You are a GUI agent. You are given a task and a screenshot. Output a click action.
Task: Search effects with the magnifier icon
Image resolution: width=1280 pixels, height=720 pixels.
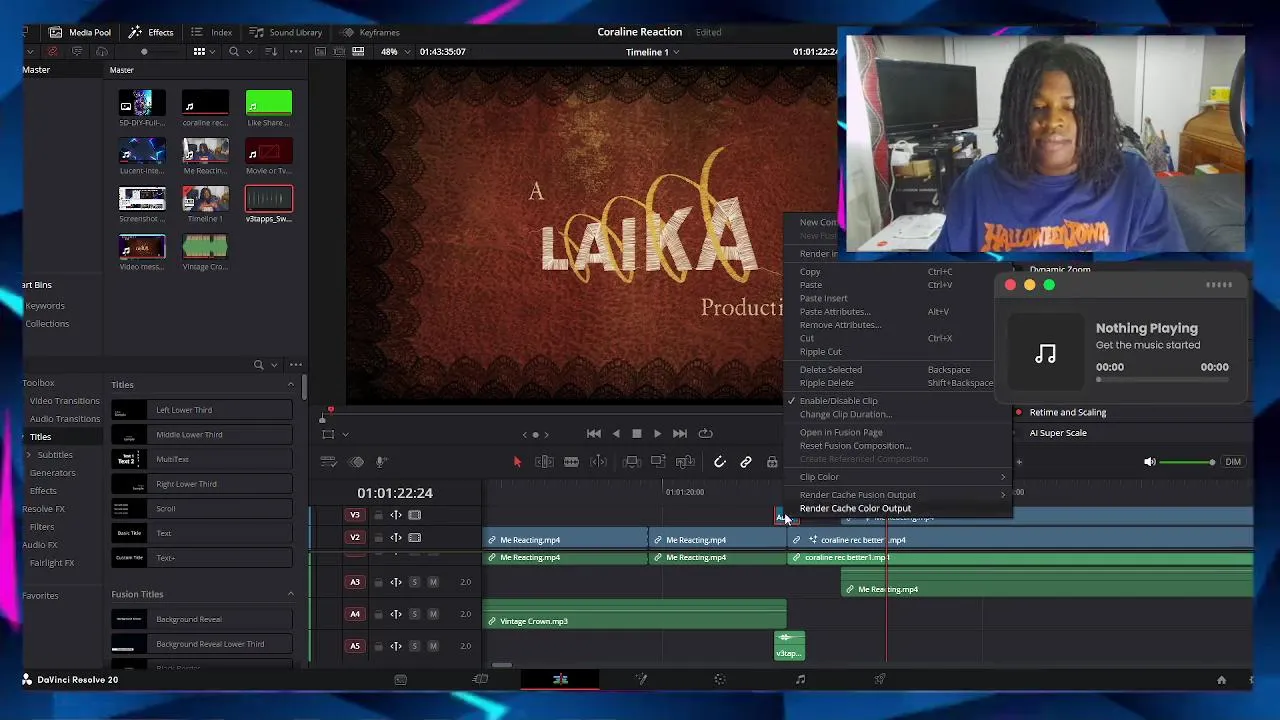258,365
